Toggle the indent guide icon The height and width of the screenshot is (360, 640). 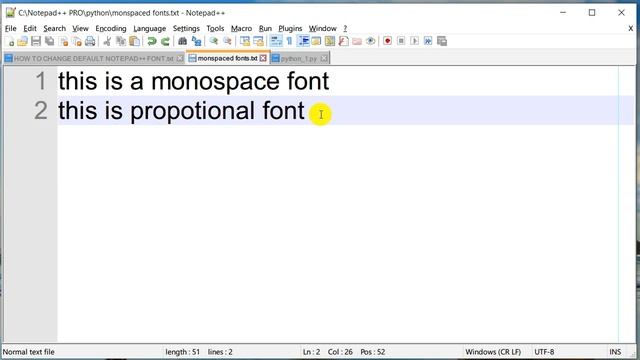303,41
